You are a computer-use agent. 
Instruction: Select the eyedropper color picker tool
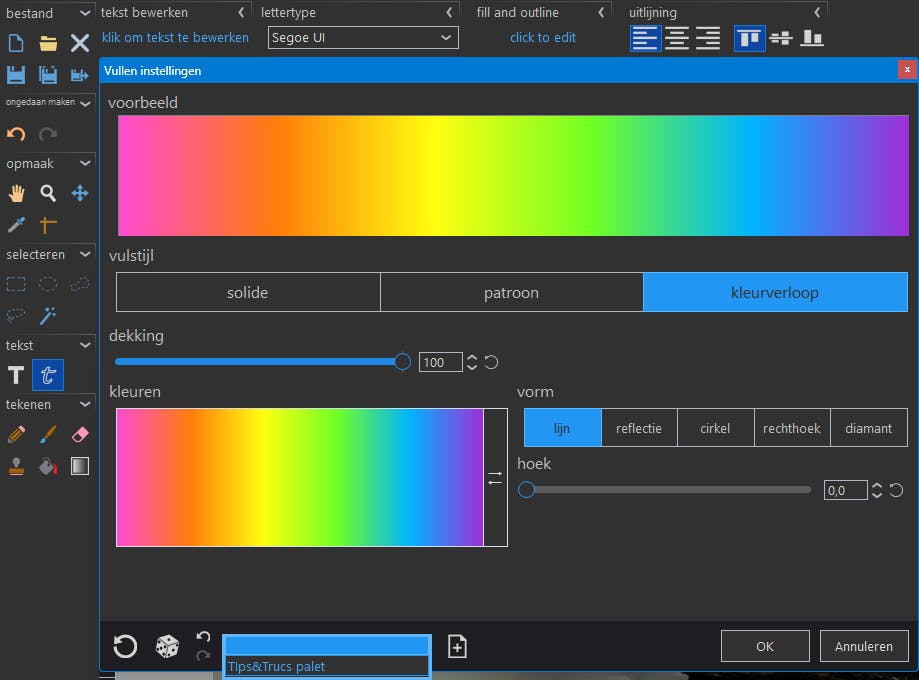[x=16, y=225]
